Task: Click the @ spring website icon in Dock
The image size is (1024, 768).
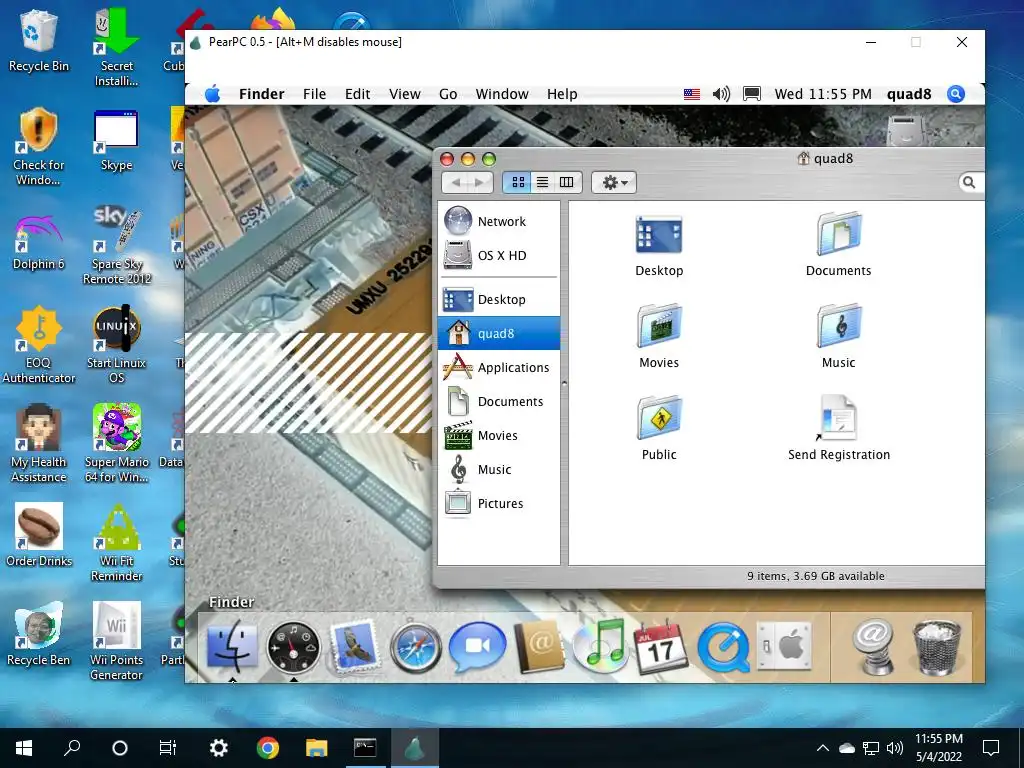Action: [874, 646]
